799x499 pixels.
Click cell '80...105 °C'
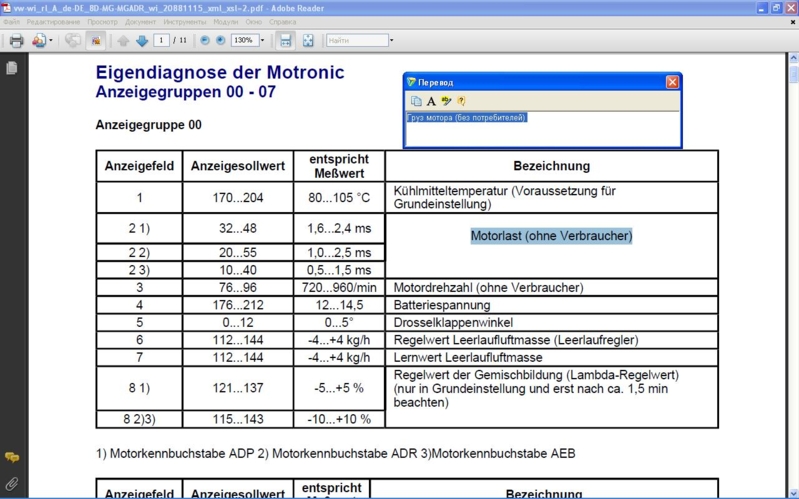point(339,198)
